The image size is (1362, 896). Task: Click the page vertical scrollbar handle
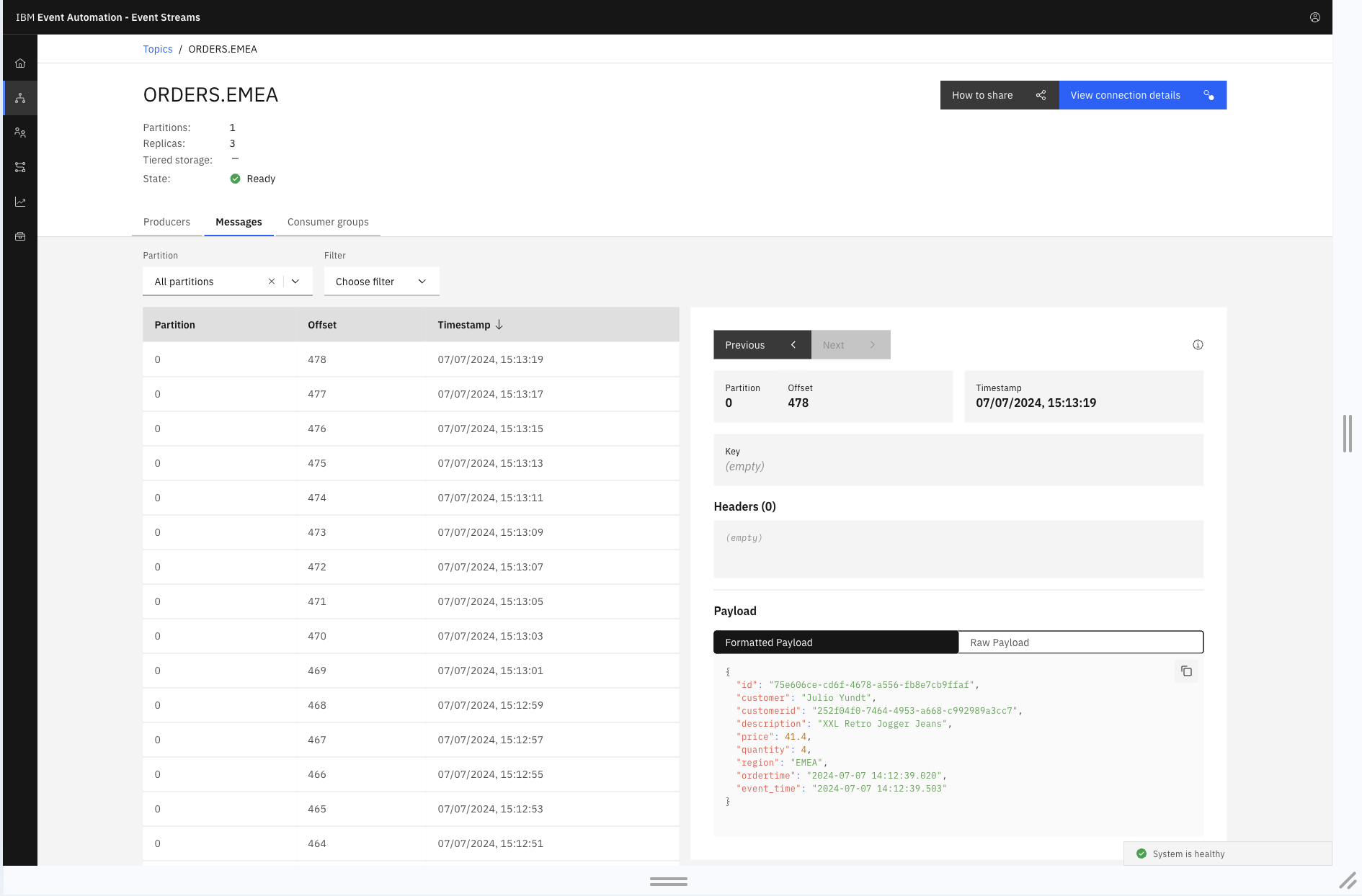pyautogui.click(x=1348, y=434)
